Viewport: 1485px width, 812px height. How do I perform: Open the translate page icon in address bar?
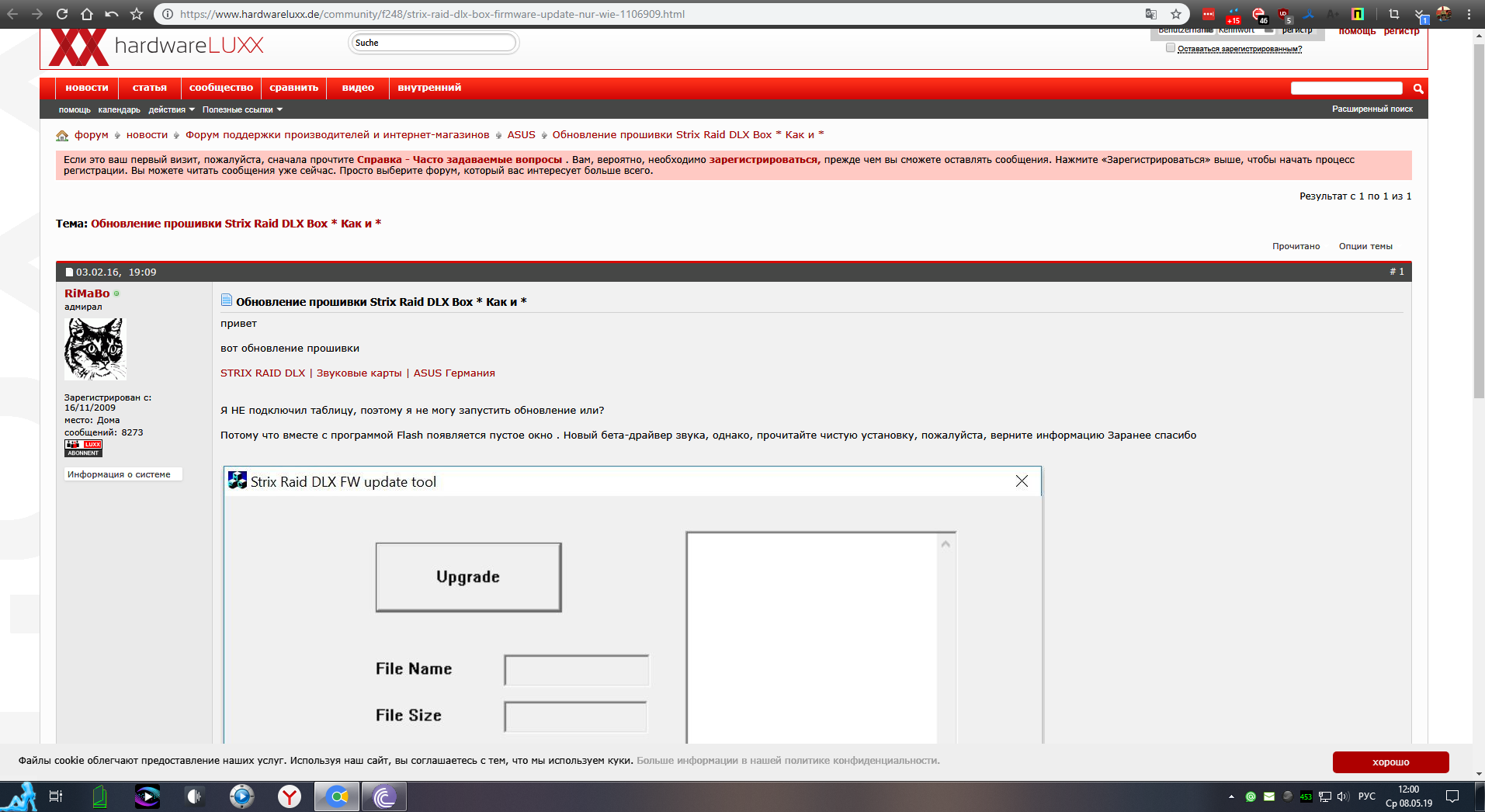pos(1151,14)
